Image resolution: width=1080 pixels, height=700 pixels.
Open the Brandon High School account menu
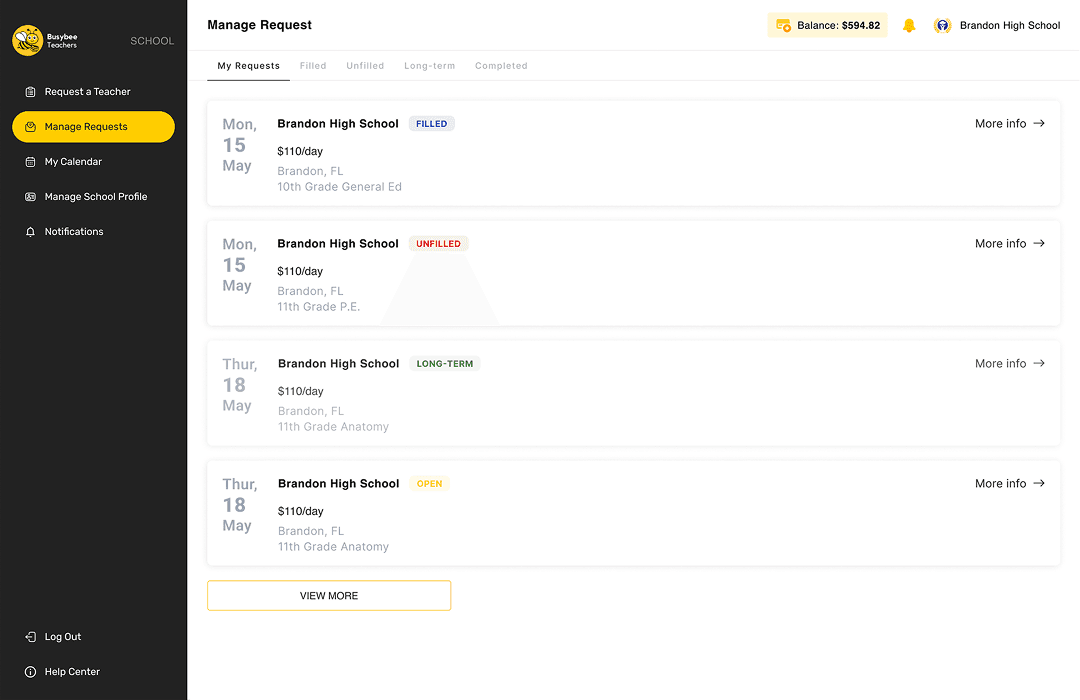[x=997, y=25]
